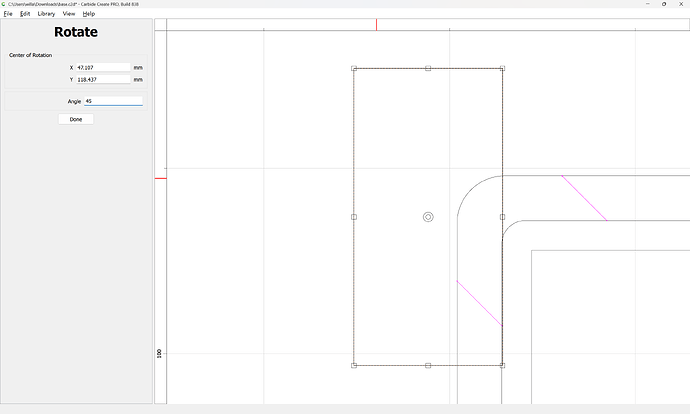
Task: Click the bottom-right selection handle
Action: click(x=502, y=365)
